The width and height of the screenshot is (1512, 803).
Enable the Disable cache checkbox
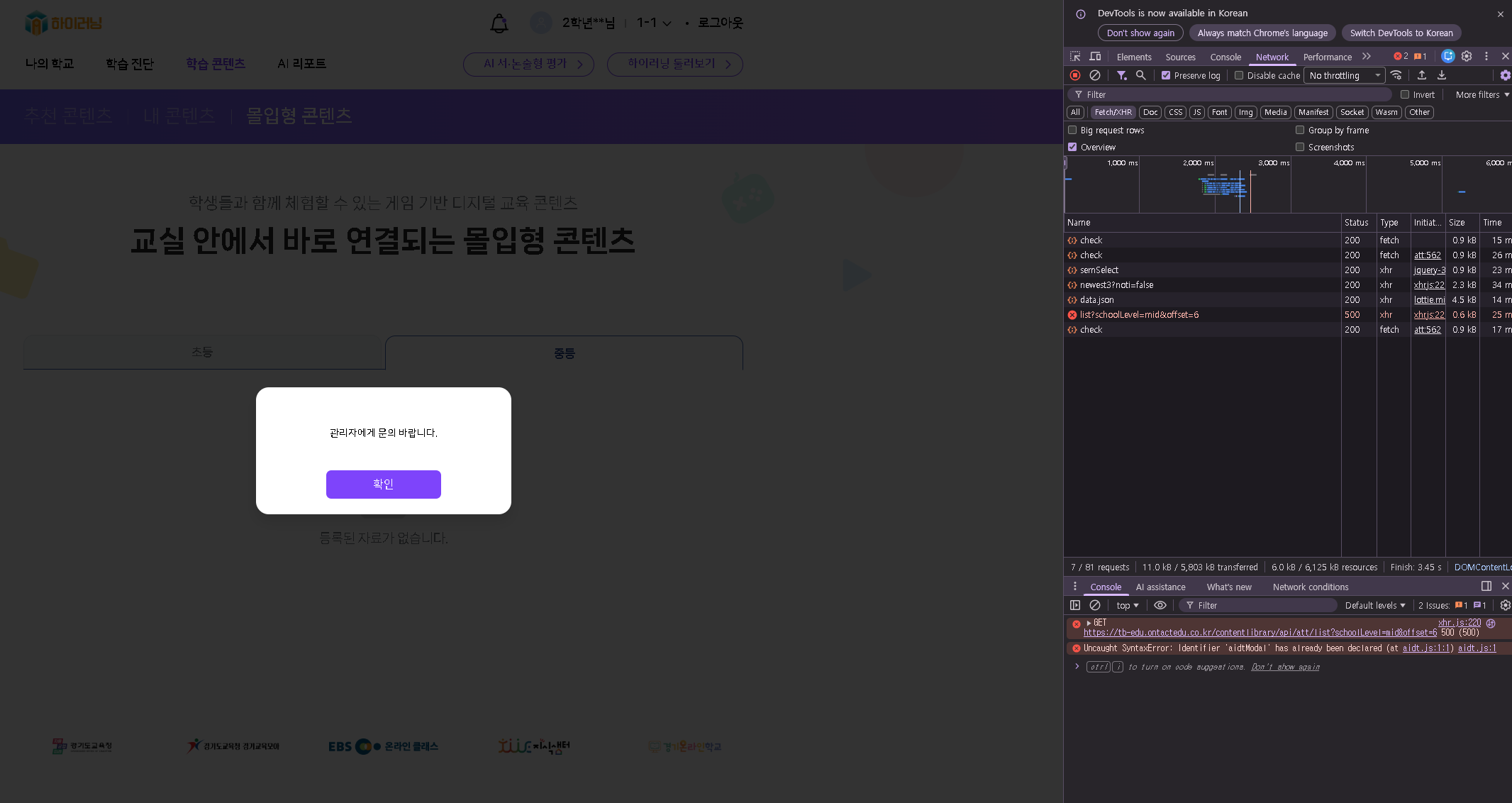1239,75
